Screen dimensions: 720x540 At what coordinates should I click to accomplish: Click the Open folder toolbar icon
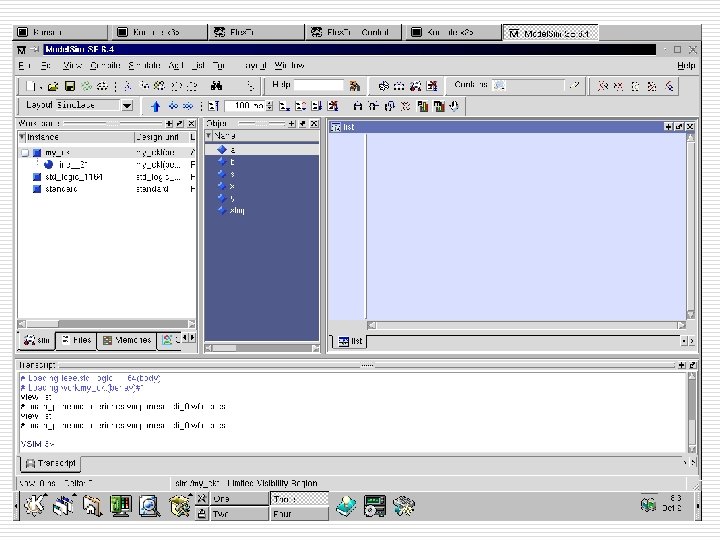click(53, 86)
